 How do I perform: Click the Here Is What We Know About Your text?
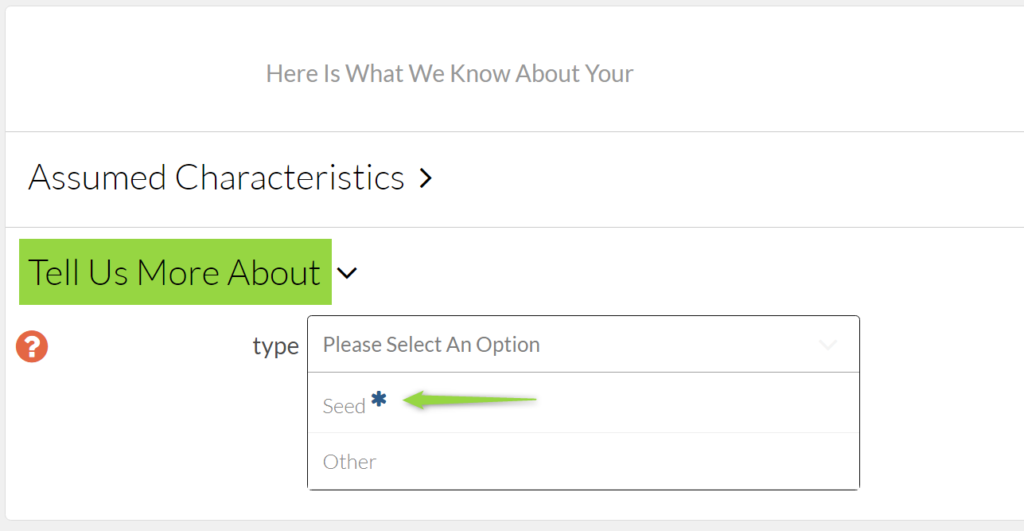coord(449,74)
